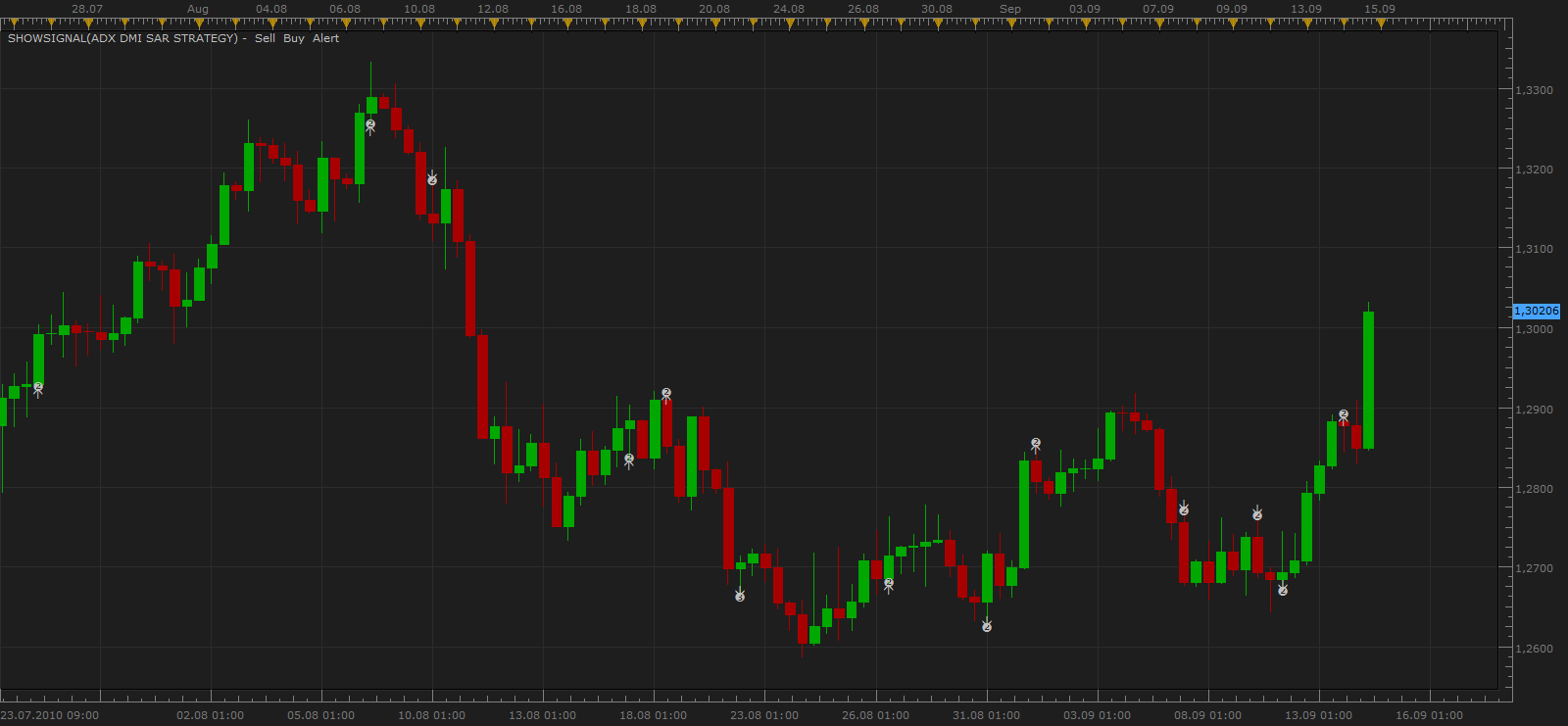Viewport: 1568px width, 726px height.
Task: Select the Buy legend label
Action: 294,38
